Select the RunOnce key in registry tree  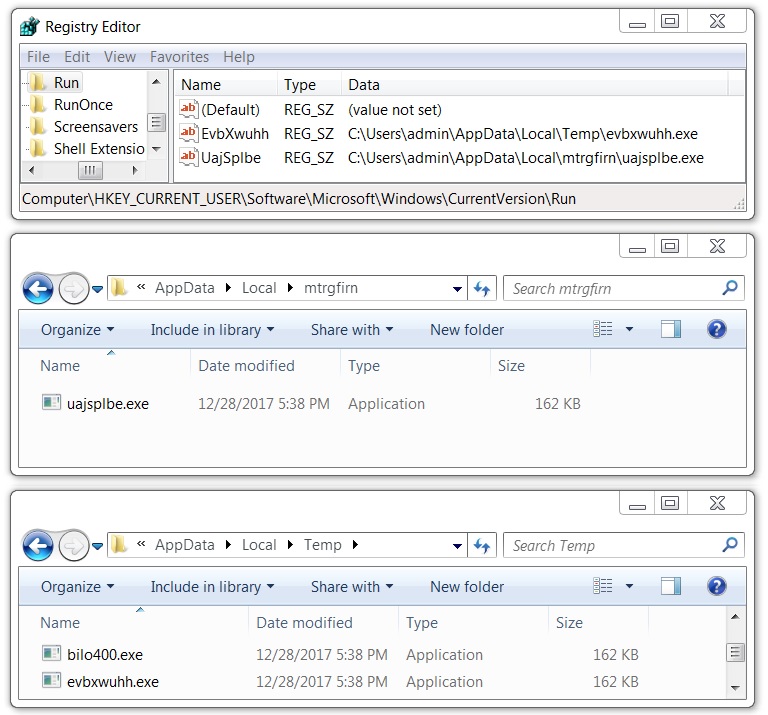(83, 105)
